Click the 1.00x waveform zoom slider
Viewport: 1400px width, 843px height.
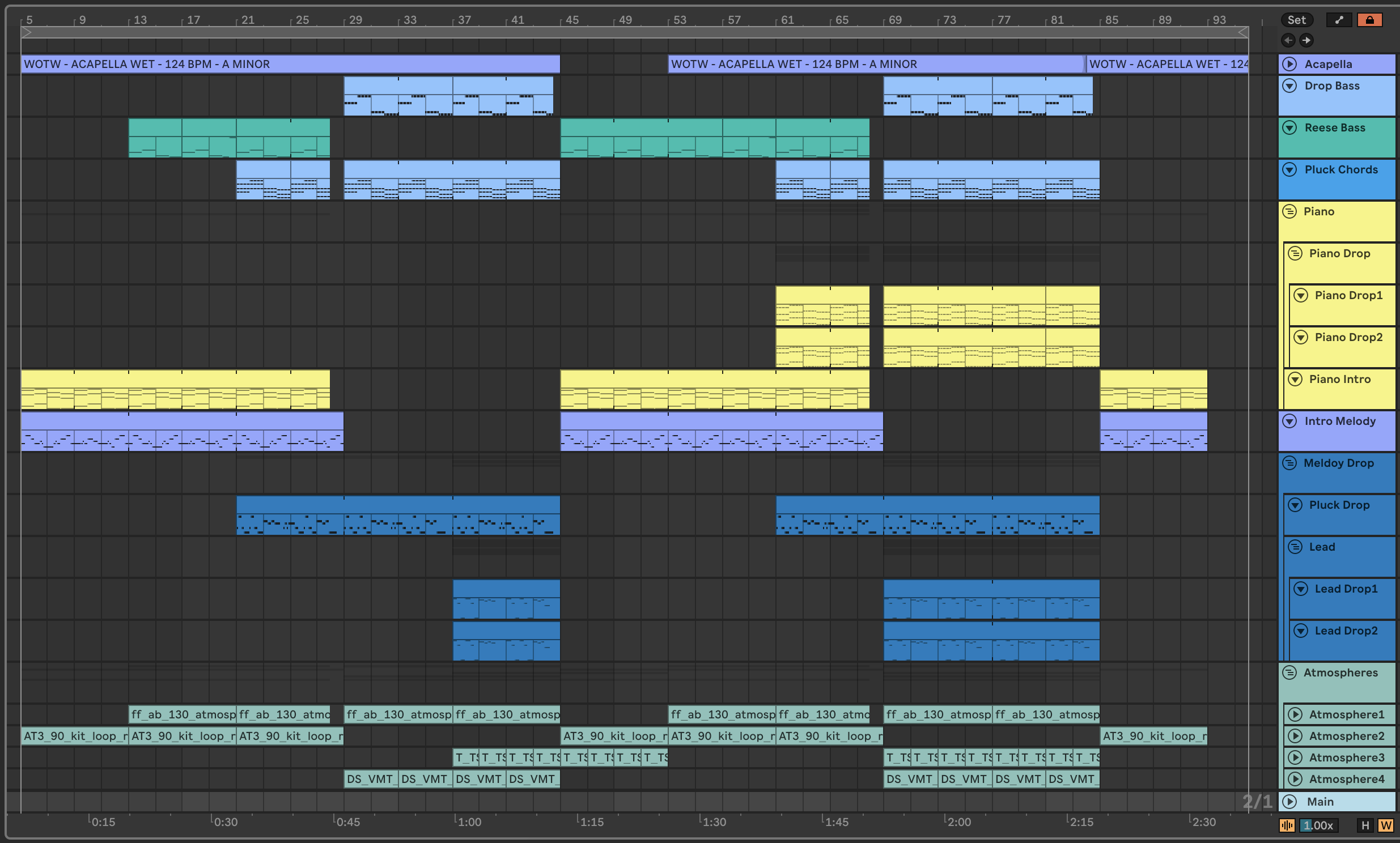[1318, 825]
